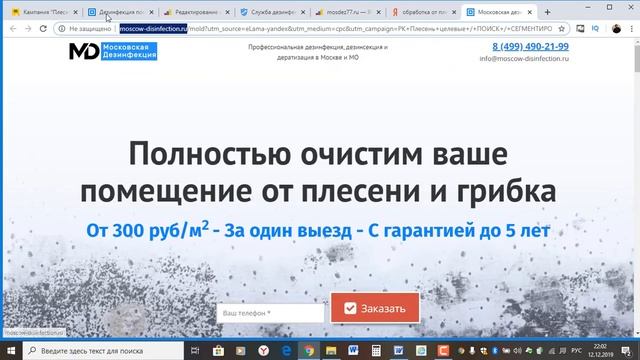Open File Explorer from the taskbar
The height and width of the screenshot is (360, 640).
(331, 351)
